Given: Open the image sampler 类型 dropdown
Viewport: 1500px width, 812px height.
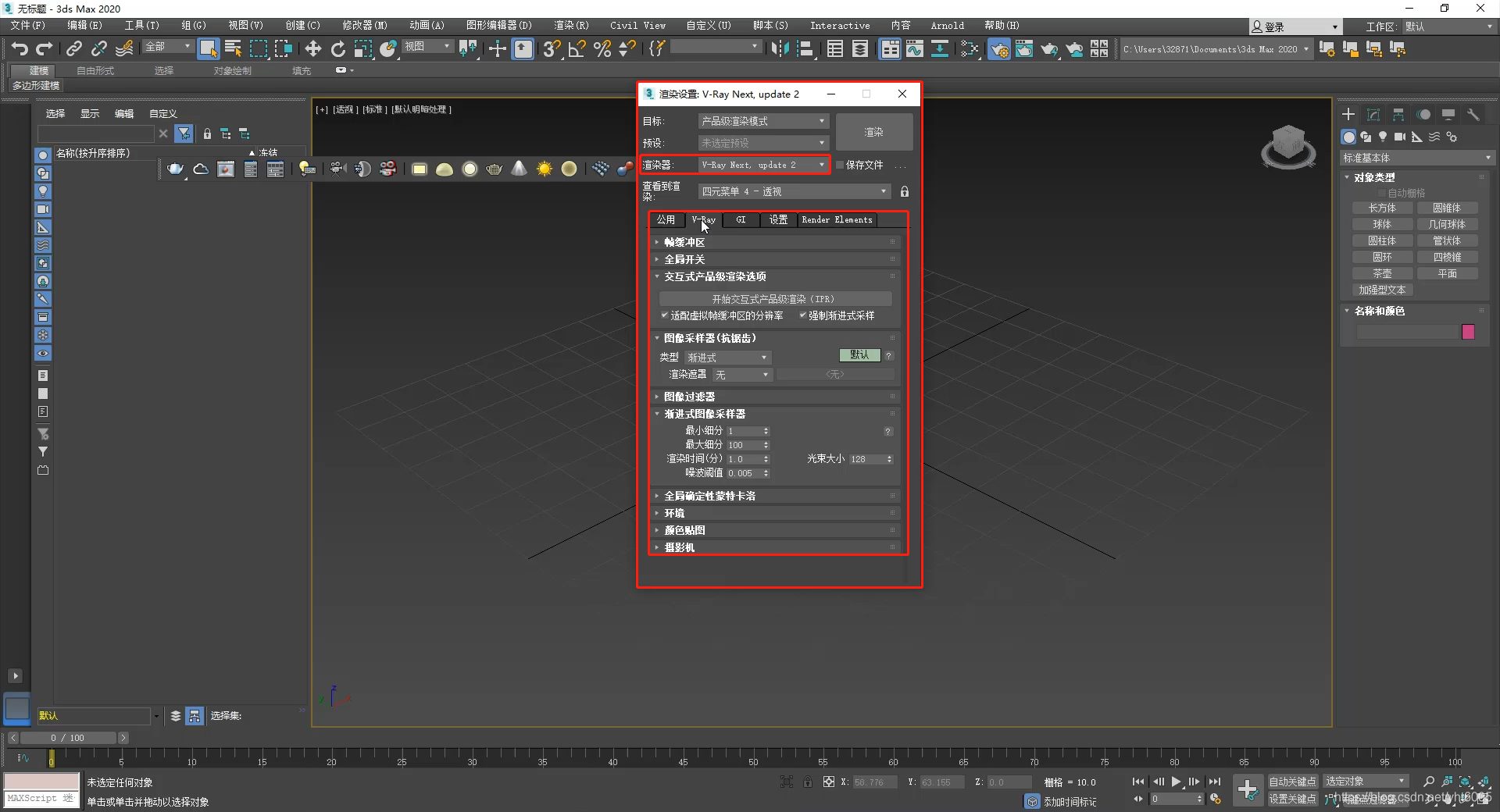Looking at the screenshot, I should [x=728, y=358].
